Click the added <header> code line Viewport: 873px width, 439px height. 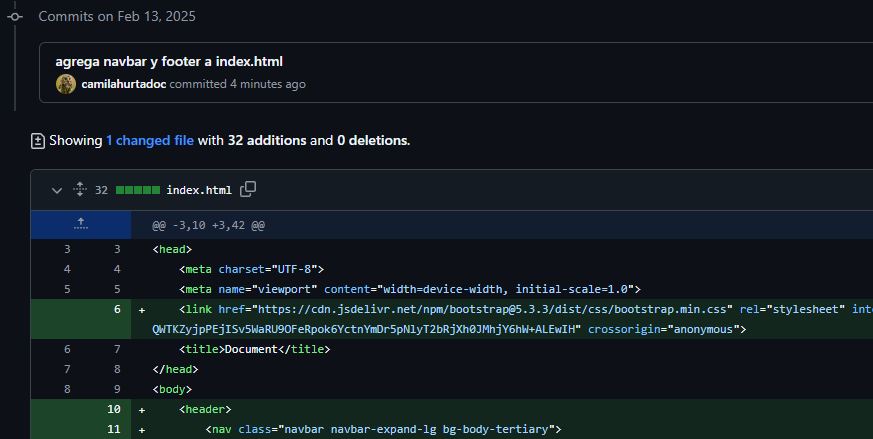click(205, 409)
